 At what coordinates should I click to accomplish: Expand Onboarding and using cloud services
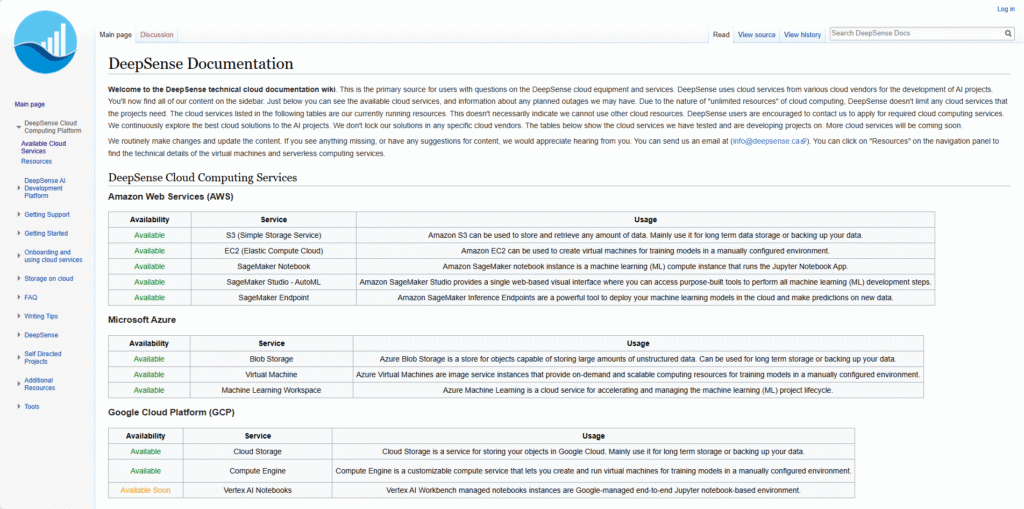(18, 256)
